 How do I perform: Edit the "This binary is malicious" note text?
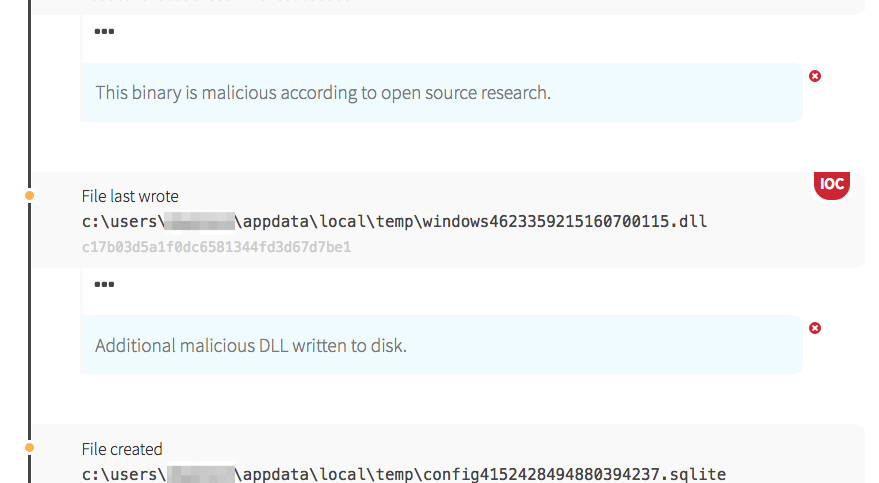[323, 93]
